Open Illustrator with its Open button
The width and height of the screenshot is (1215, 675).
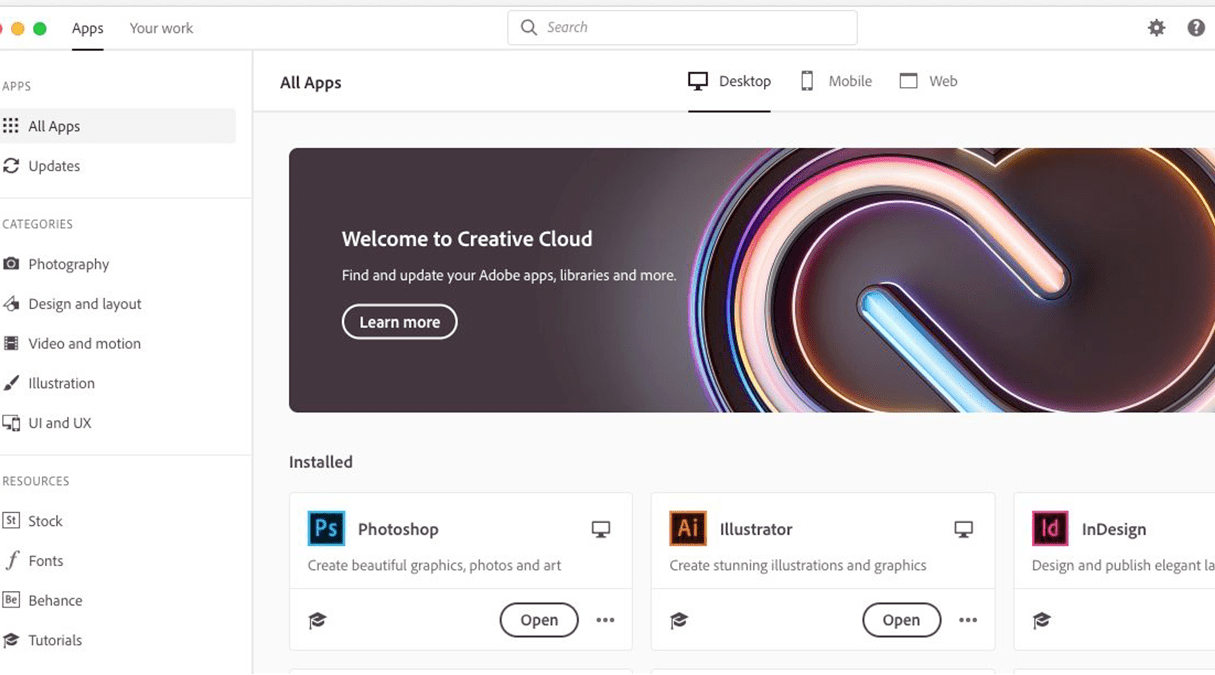point(901,620)
